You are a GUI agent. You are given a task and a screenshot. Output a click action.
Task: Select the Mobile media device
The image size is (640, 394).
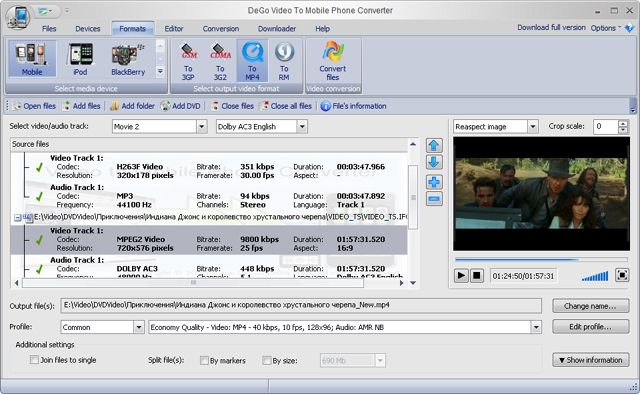click(x=32, y=59)
